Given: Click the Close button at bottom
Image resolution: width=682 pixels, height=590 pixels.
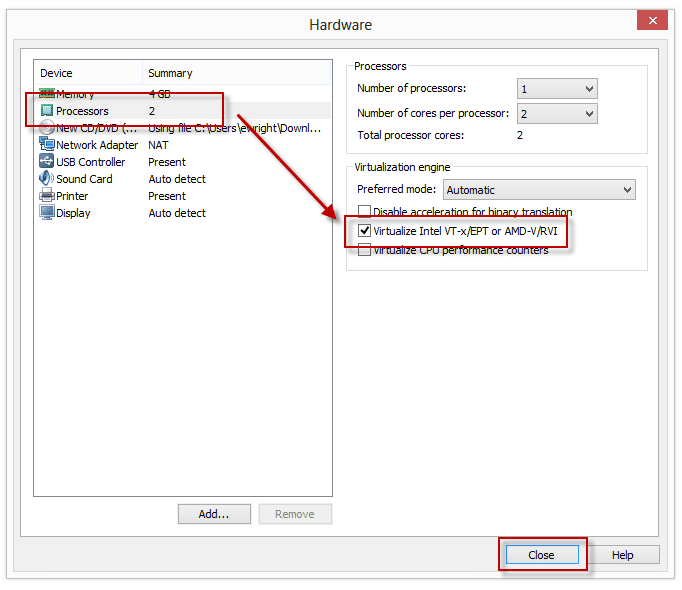Looking at the screenshot, I should [541, 555].
